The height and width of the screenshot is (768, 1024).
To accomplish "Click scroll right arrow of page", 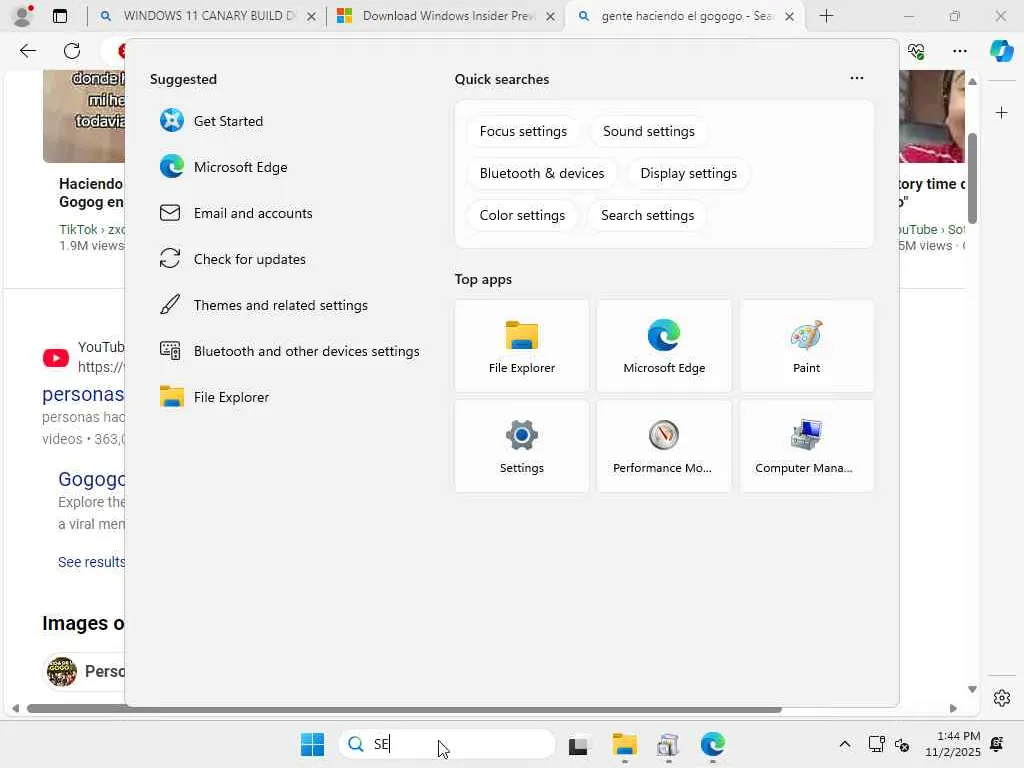I will point(953,709).
